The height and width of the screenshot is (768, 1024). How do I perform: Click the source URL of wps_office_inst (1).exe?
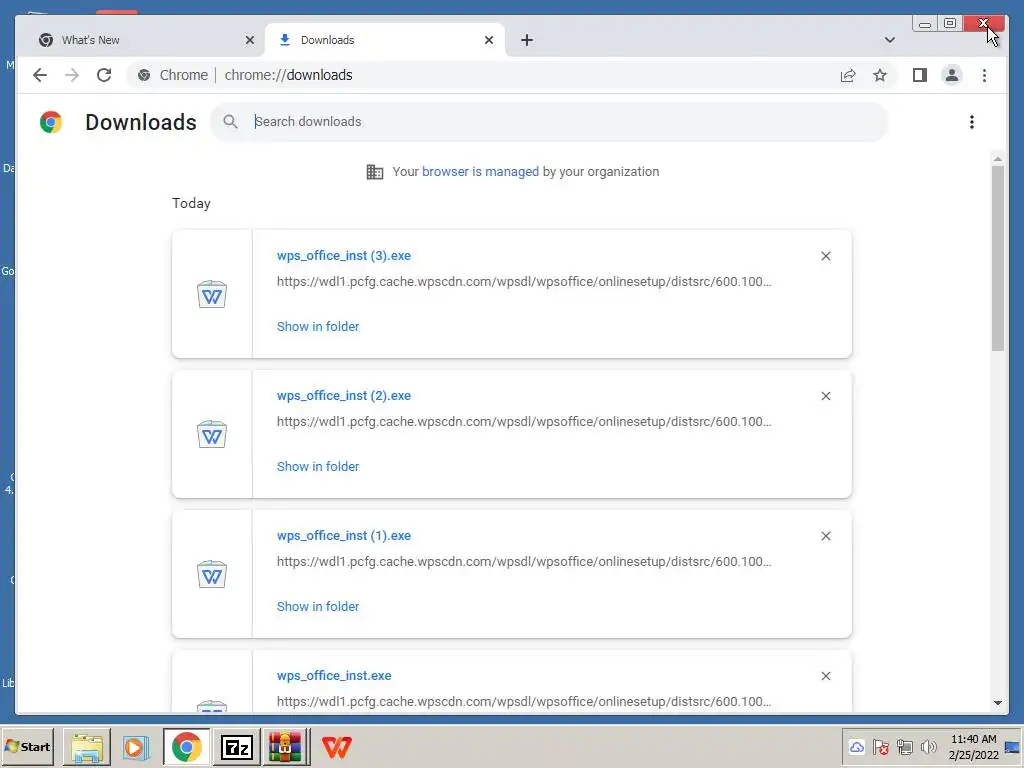[524, 562]
